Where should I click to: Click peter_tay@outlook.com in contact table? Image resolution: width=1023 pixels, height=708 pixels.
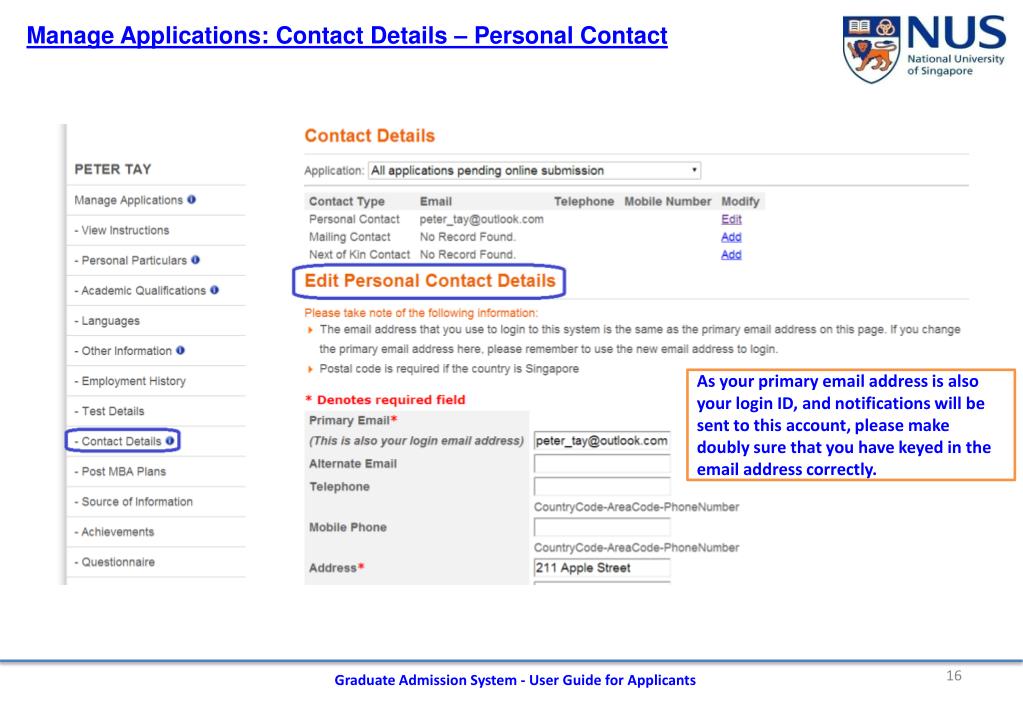pos(481,219)
